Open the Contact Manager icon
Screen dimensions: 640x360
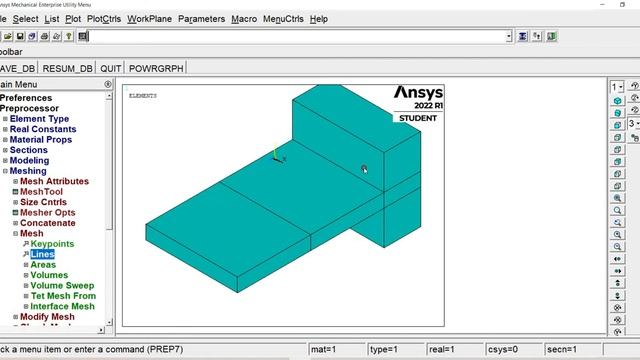click(x=552, y=36)
